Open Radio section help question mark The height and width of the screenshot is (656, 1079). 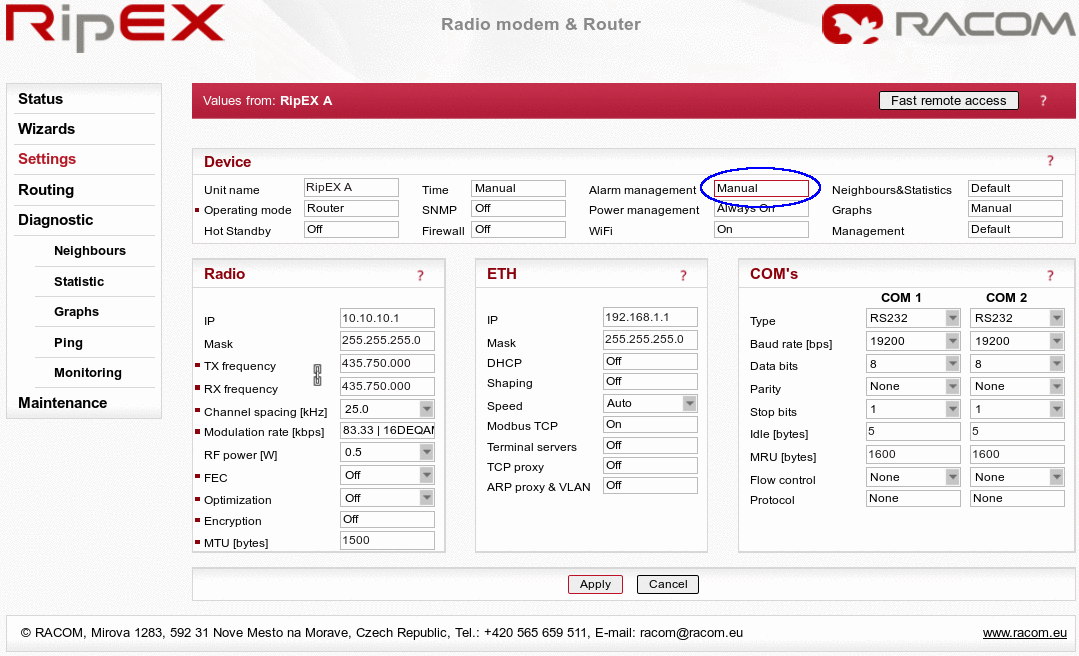click(420, 275)
